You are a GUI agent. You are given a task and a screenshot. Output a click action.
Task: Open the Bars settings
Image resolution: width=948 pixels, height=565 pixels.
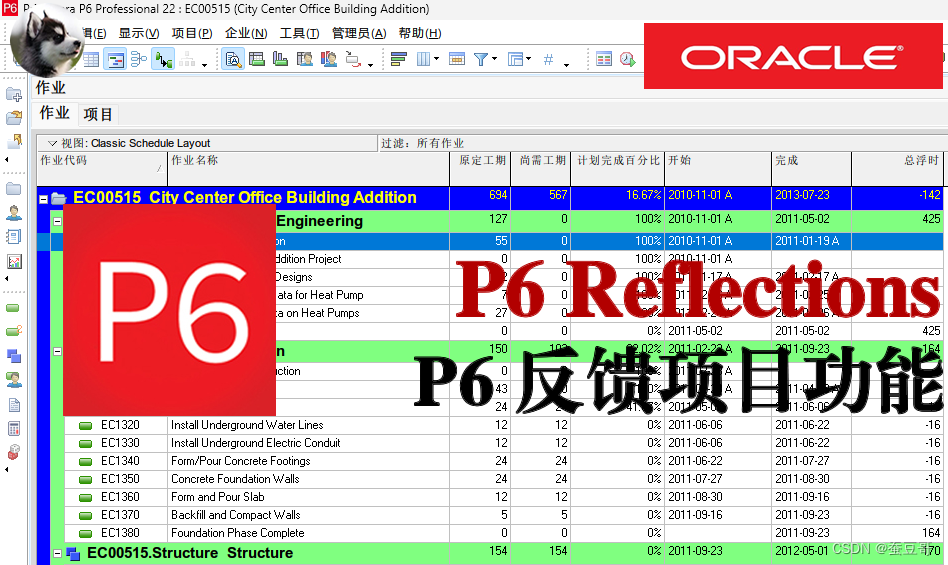(398, 59)
